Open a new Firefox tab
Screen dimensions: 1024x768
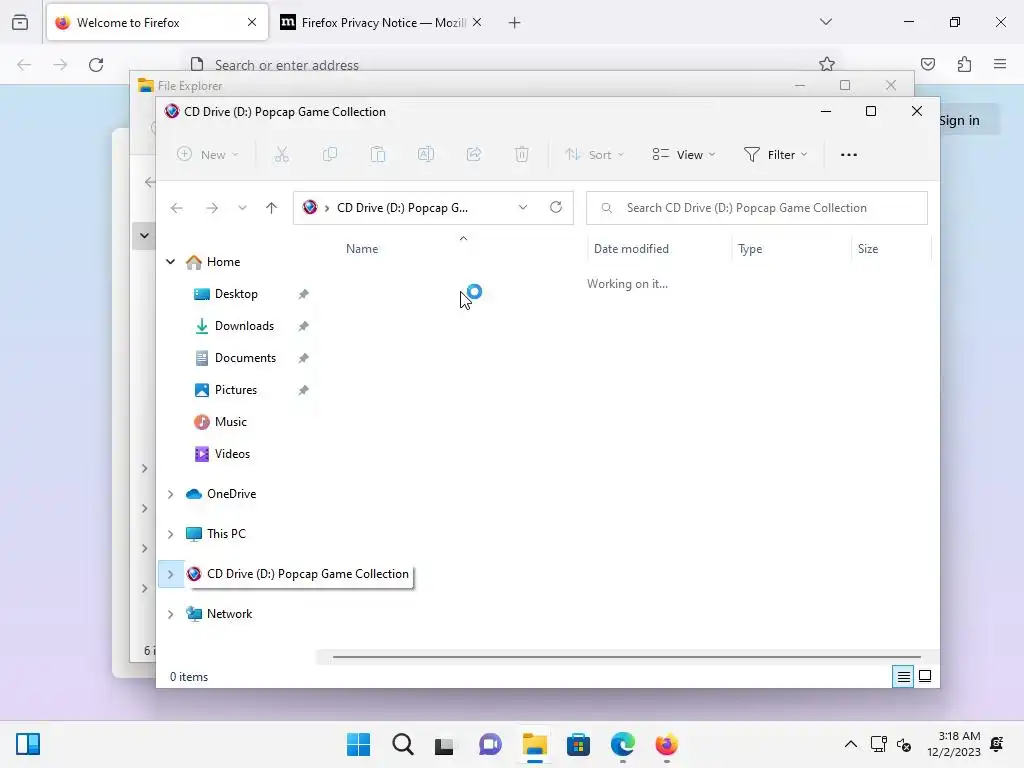515,23
